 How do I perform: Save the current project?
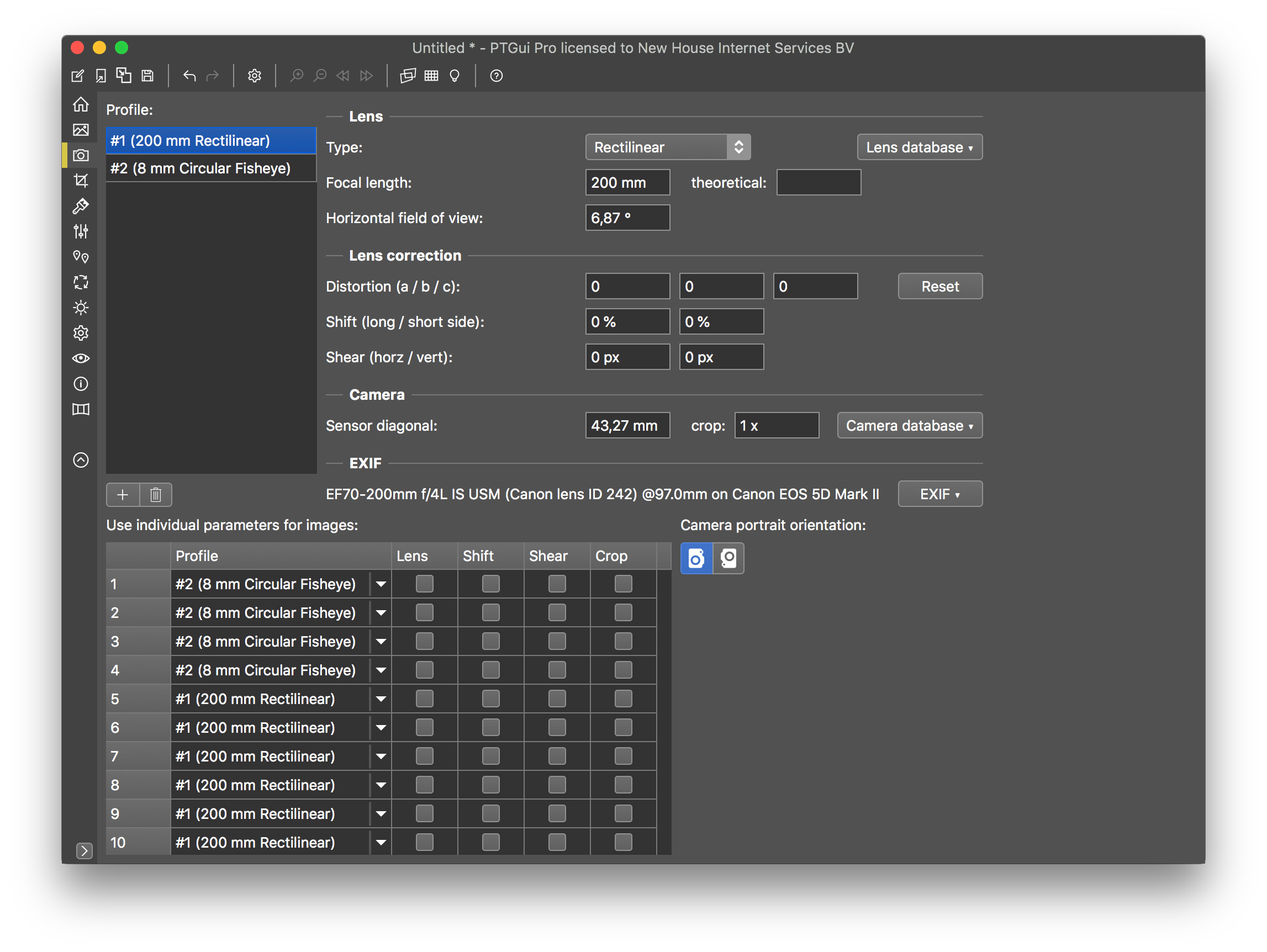pyautogui.click(x=147, y=75)
